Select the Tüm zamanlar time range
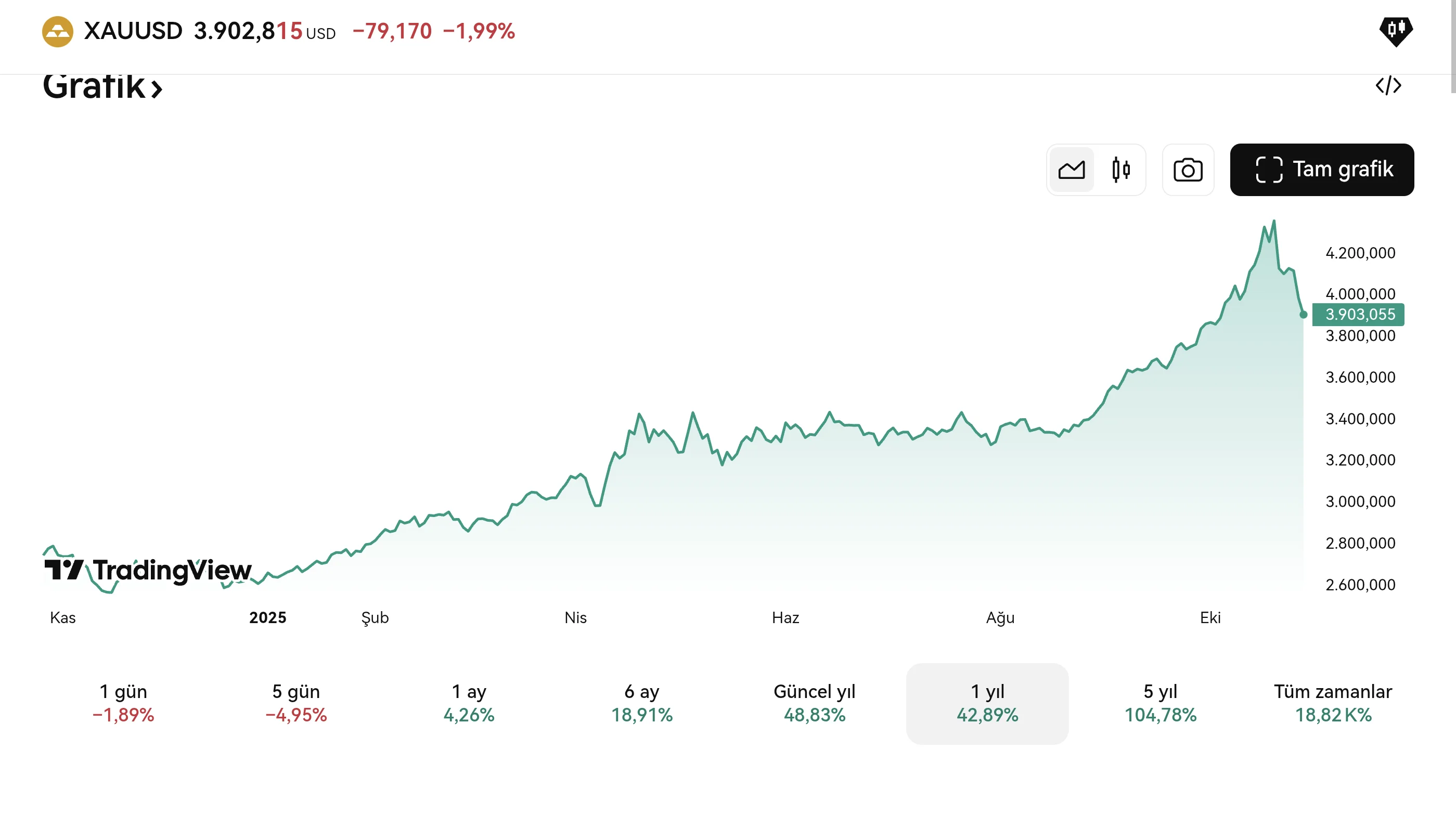The height and width of the screenshot is (814, 1456). pyautogui.click(x=1333, y=703)
